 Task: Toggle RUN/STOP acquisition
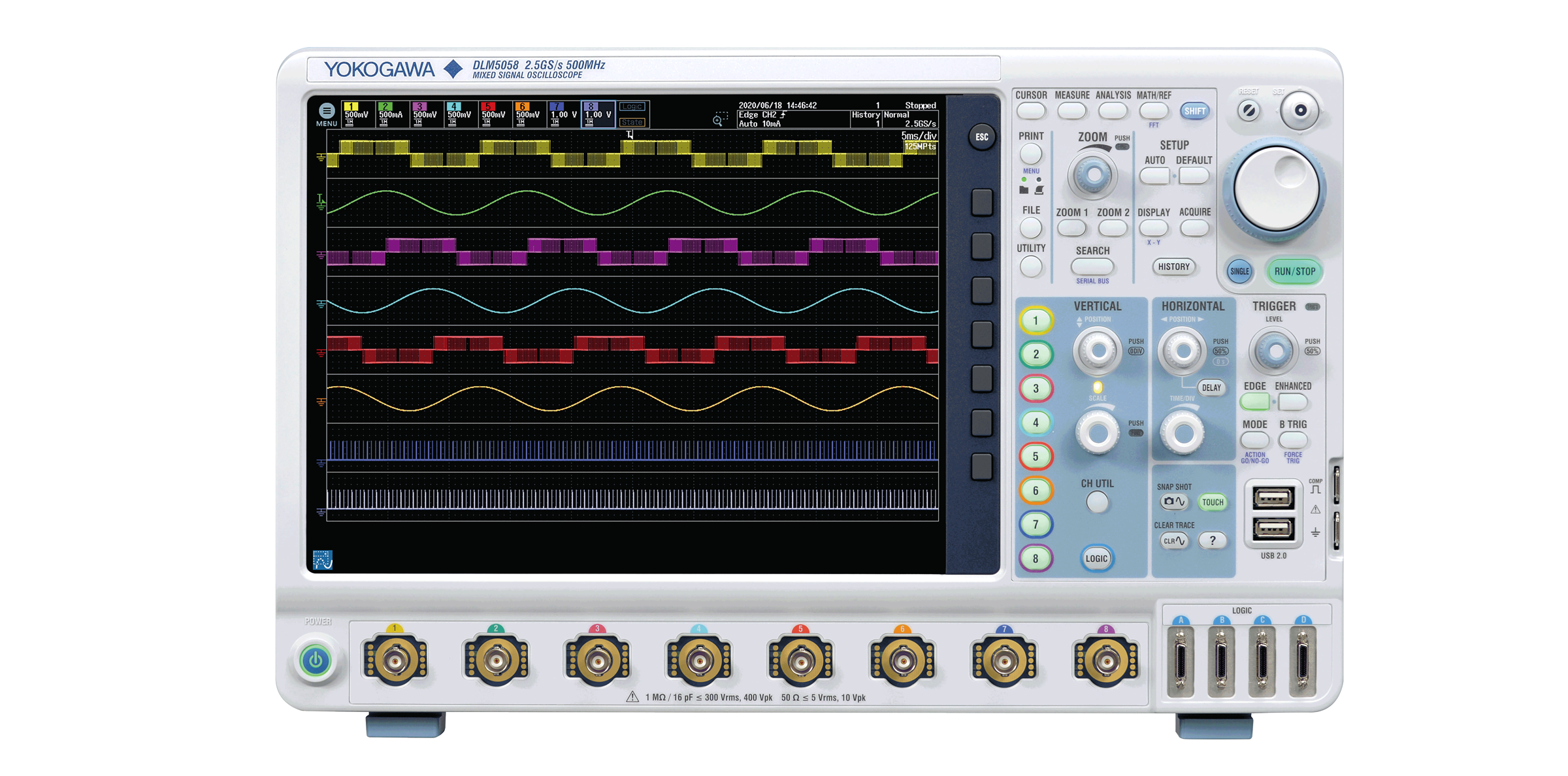(x=1294, y=271)
